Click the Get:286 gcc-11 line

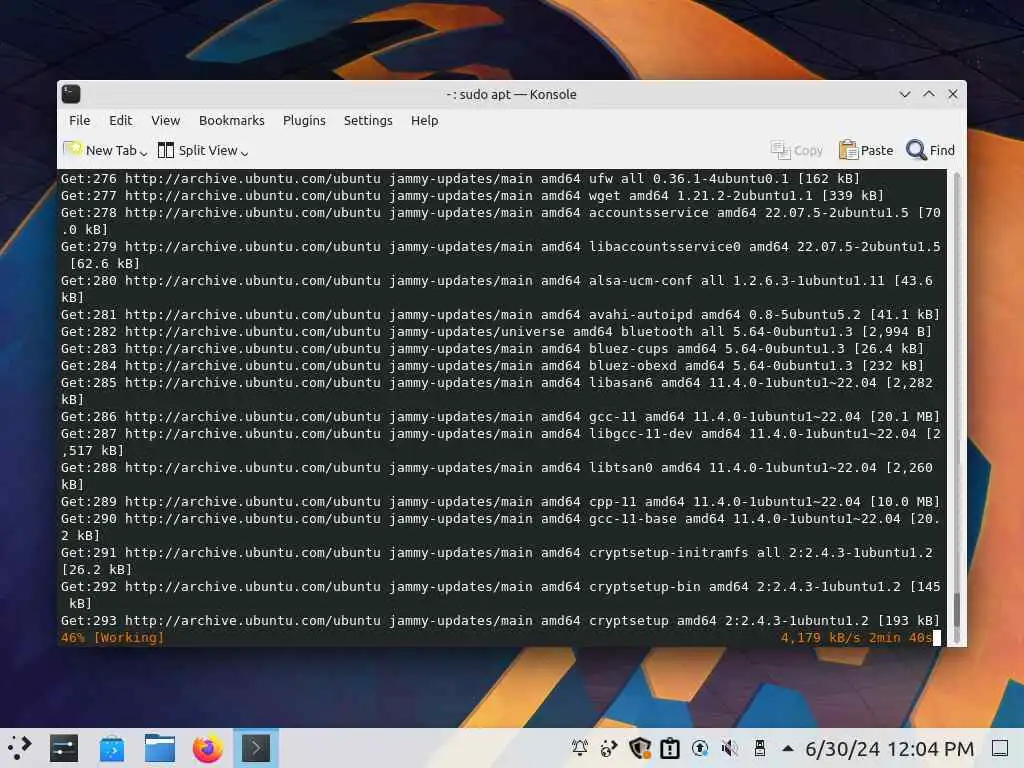click(500, 416)
